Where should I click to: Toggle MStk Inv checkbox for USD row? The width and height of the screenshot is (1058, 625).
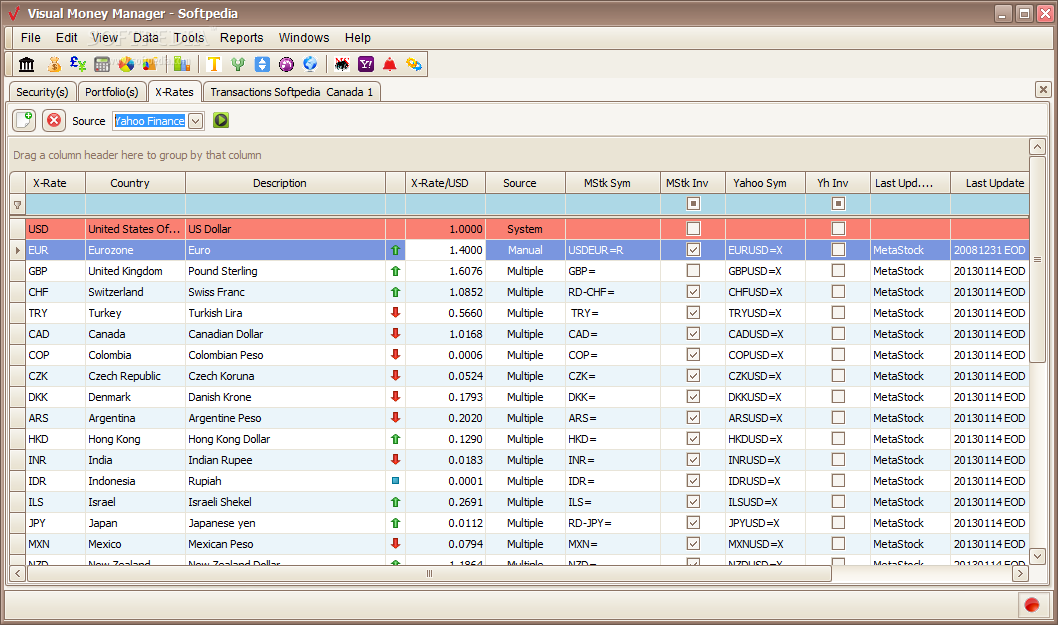click(x=693, y=229)
